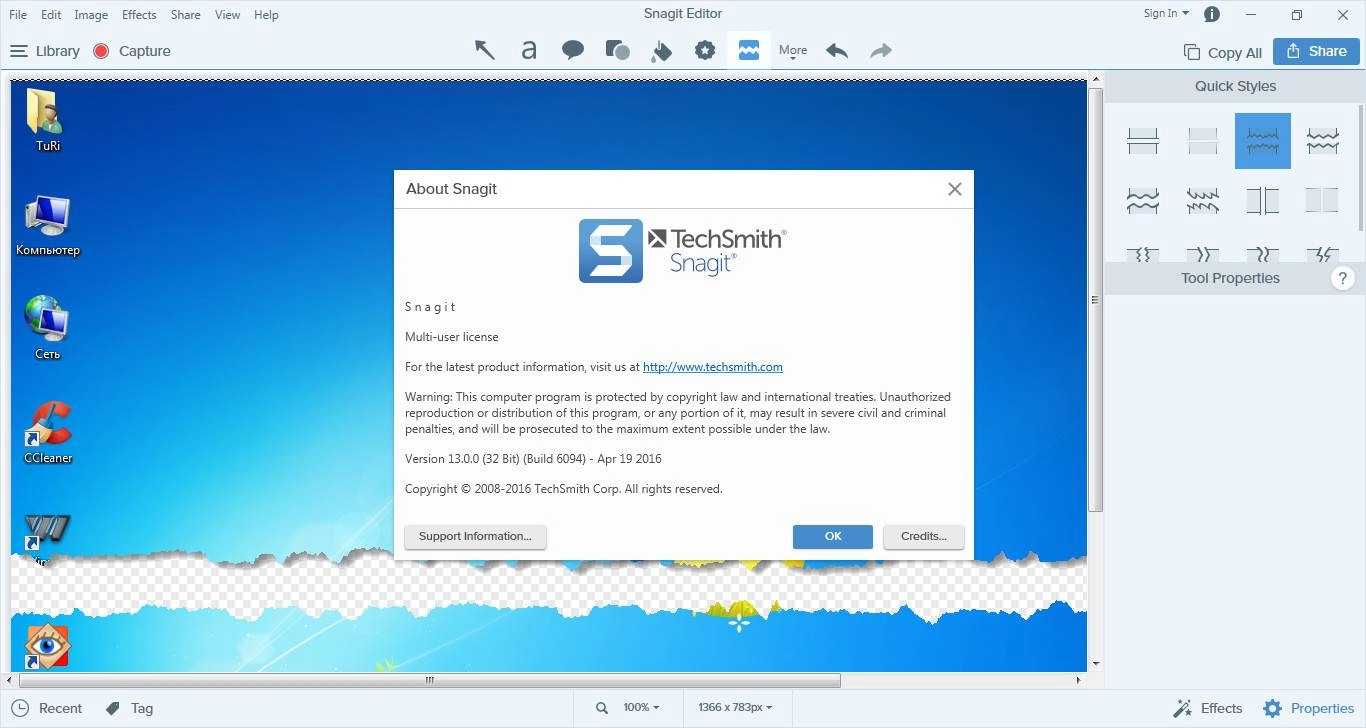Click Copy All button
The height and width of the screenshot is (728, 1366).
[x=1222, y=52]
